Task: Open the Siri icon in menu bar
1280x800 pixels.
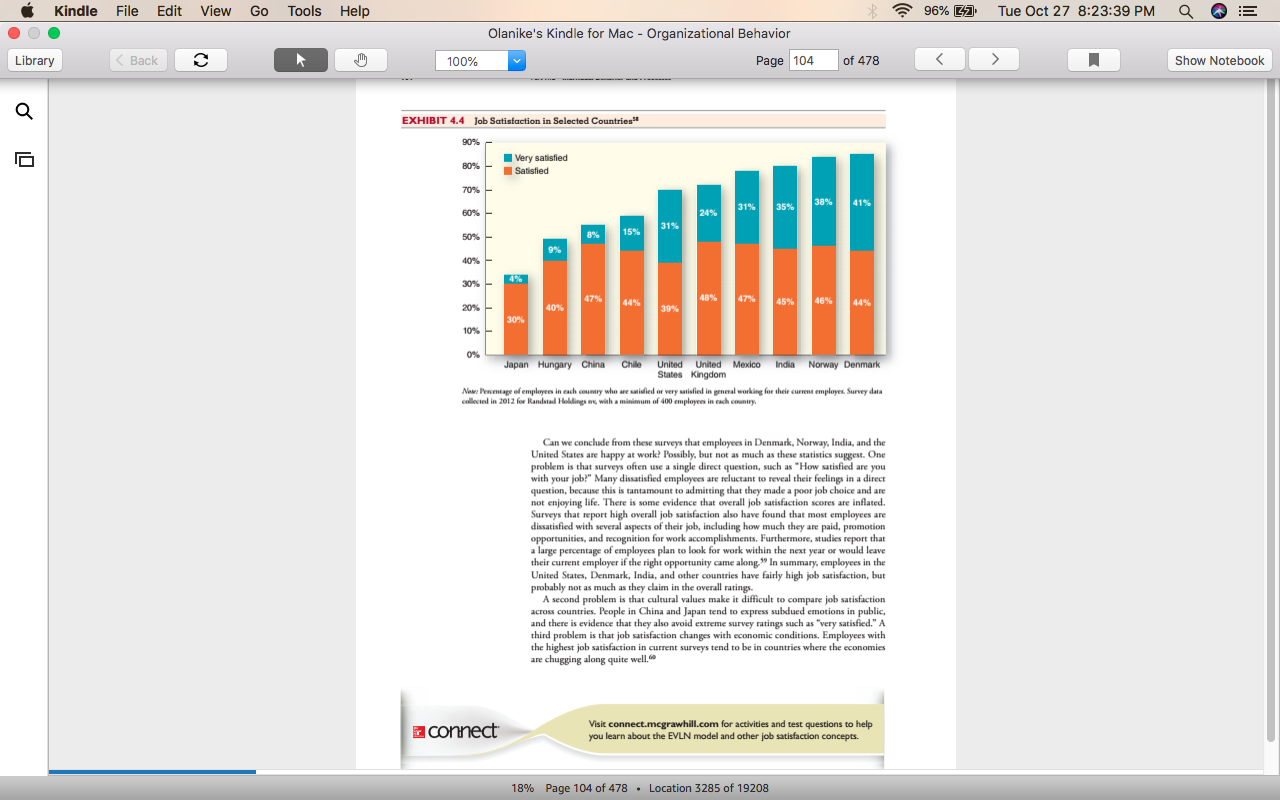Action: pyautogui.click(x=1218, y=11)
